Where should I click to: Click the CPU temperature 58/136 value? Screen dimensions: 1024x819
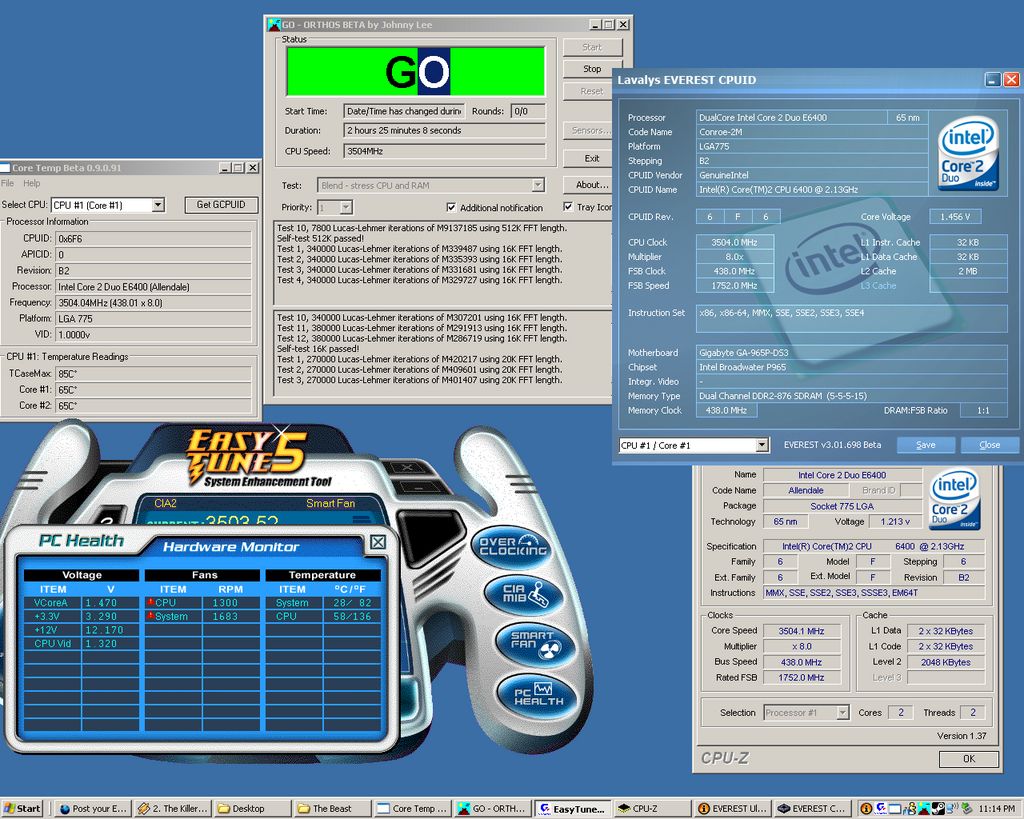(352, 617)
